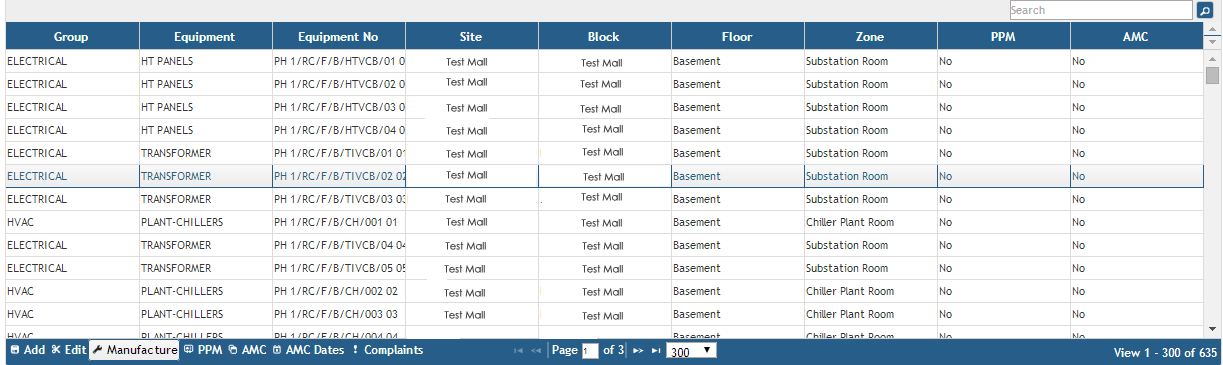Screen dimensions: 1223x365
Task: Click scrollbar down arrow of grid
Action: point(1212,329)
